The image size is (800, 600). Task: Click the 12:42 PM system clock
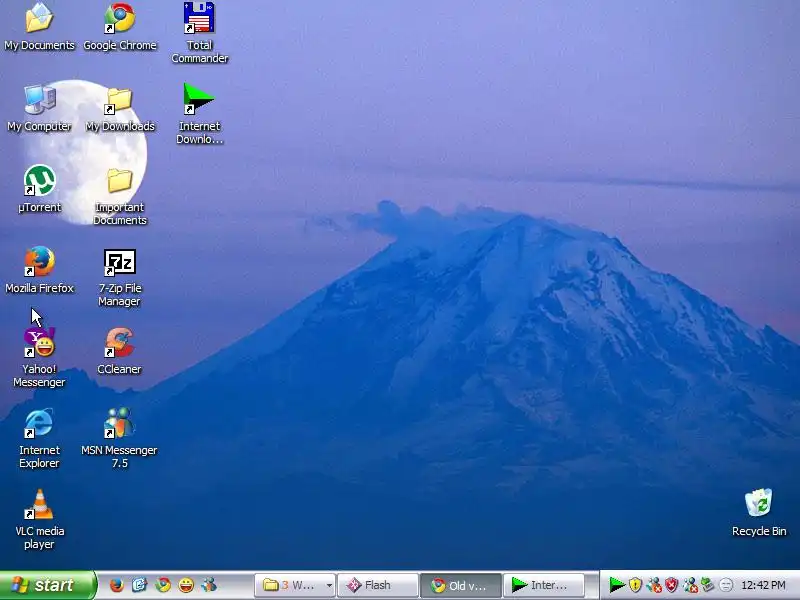coord(763,585)
